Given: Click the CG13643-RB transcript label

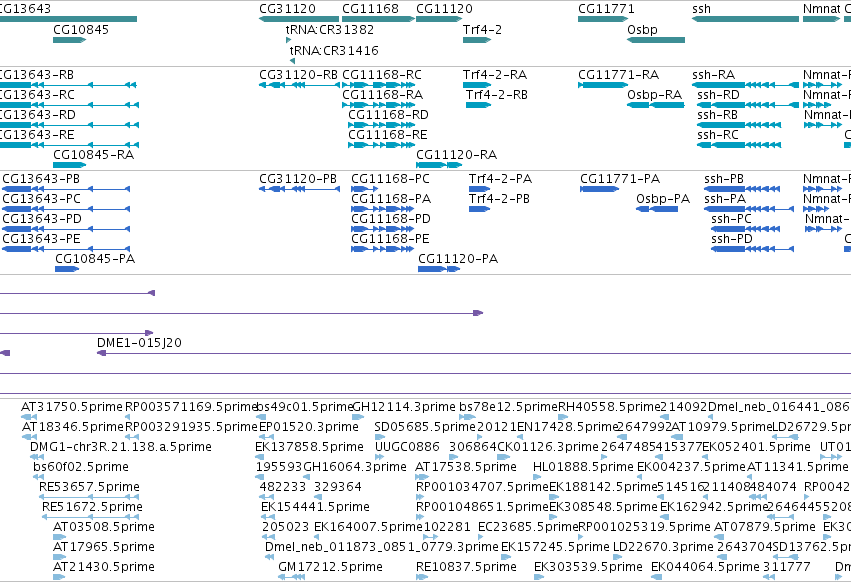Looking at the screenshot, I should click(36, 74).
